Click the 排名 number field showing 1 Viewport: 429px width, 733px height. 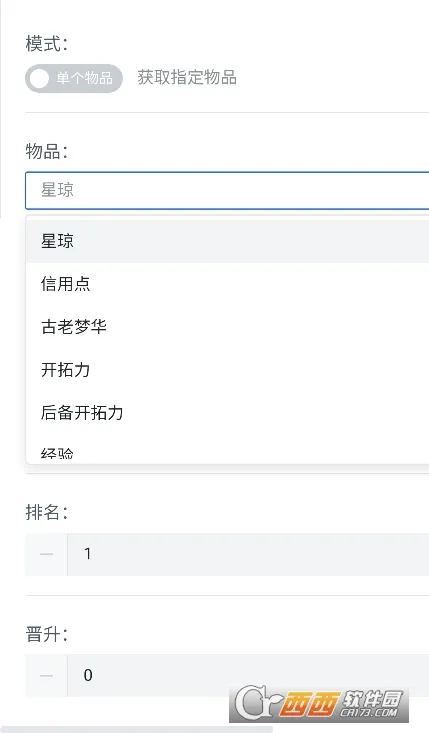[248, 554]
